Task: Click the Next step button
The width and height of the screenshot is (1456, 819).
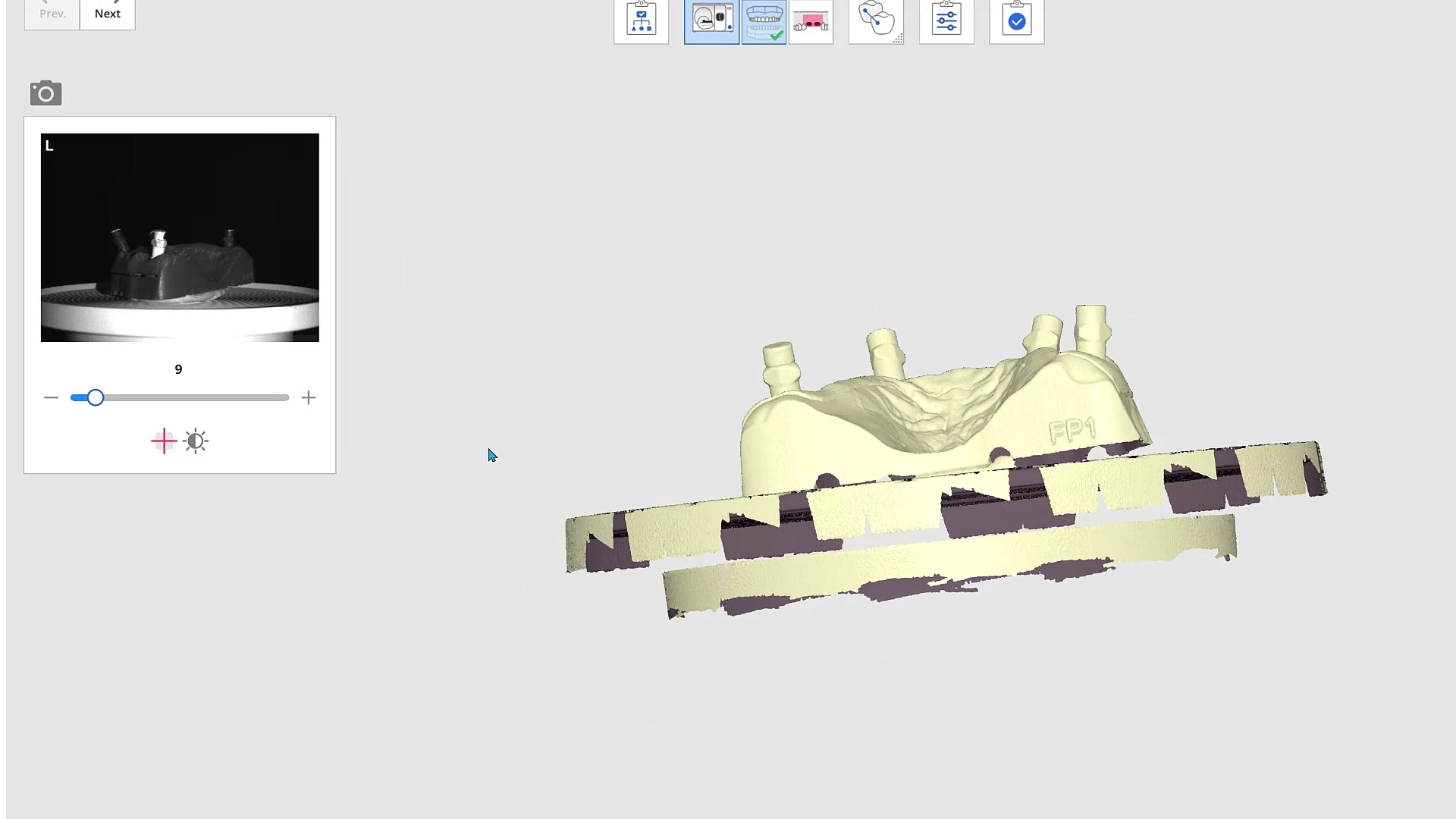Action: click(x=108, y=14)
